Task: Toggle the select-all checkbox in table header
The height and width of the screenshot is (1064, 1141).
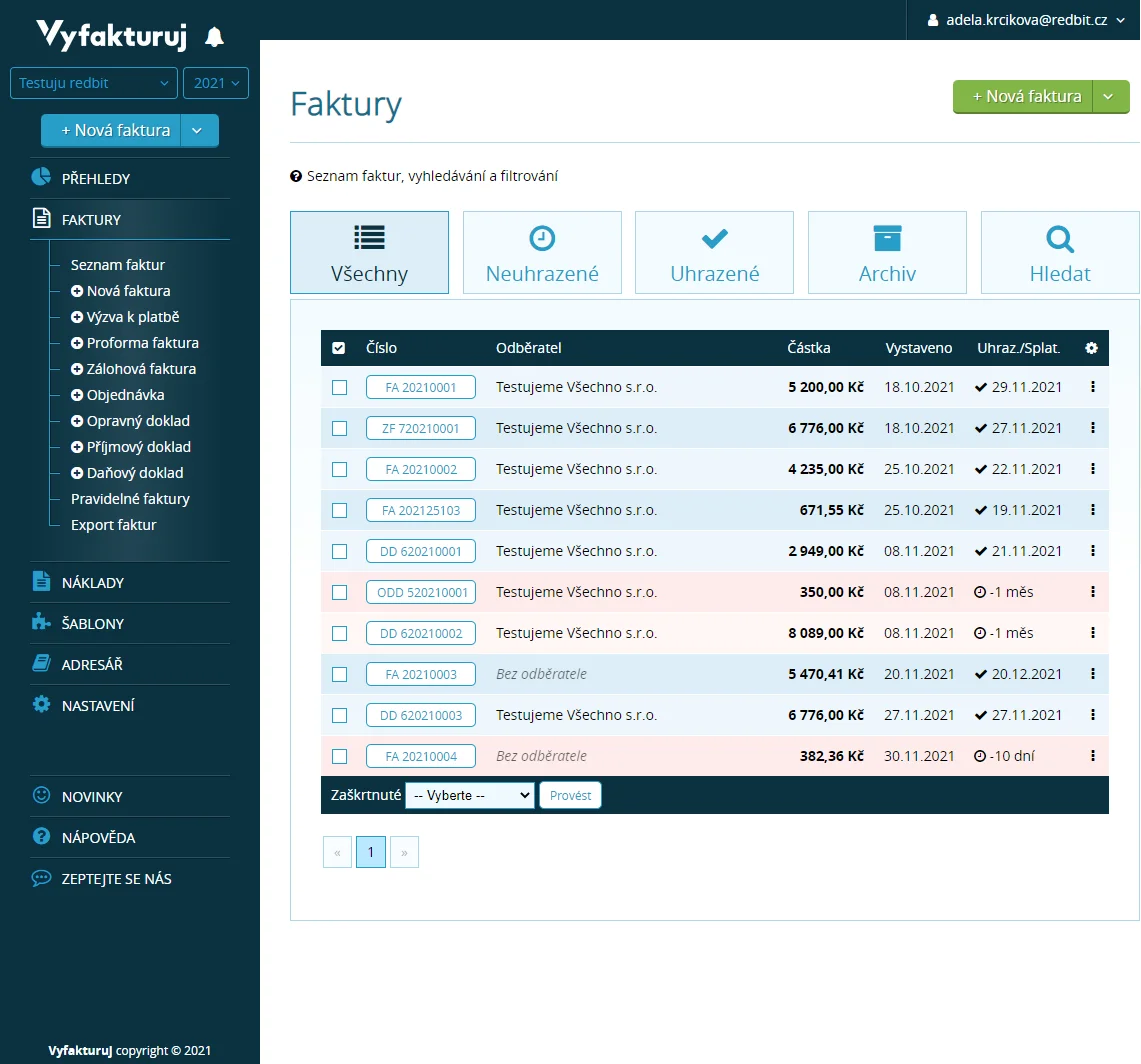Action: point(339,348)
